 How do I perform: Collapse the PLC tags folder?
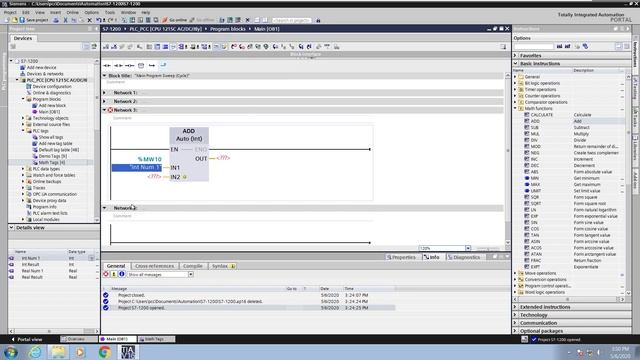23,131
